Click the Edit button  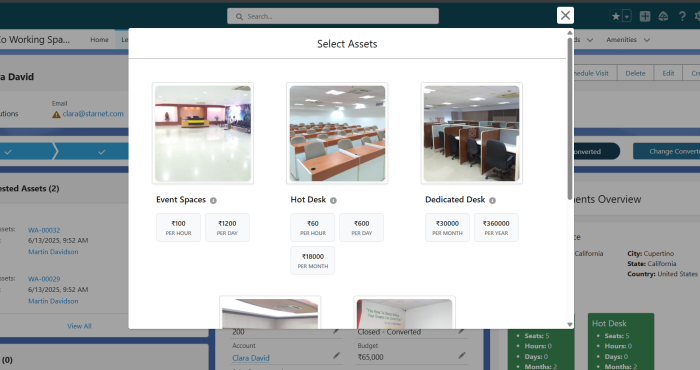click(668, 73)
